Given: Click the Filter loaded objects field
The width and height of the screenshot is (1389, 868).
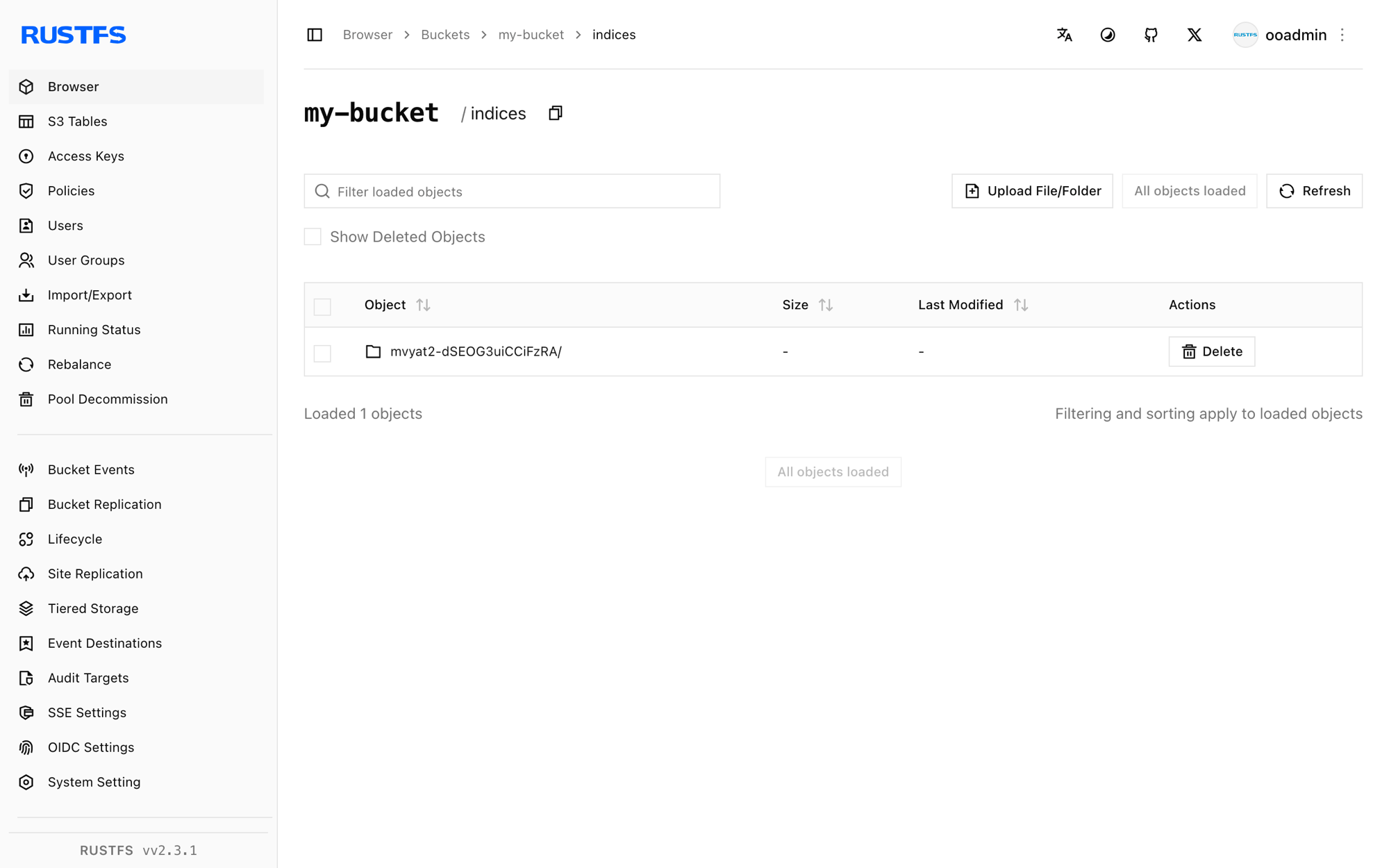Looking at the screenshot, I should point(512,191).
